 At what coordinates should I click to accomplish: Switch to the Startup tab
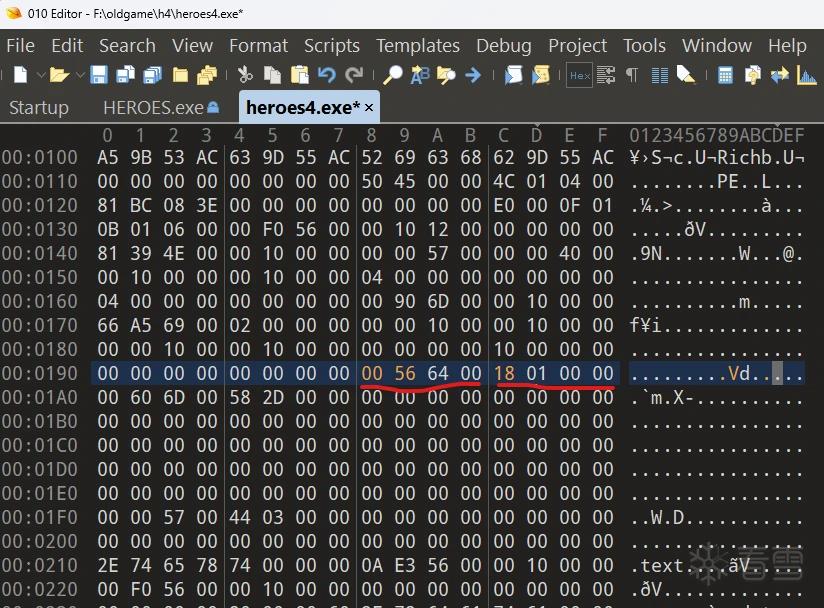[x=39, y=108]
